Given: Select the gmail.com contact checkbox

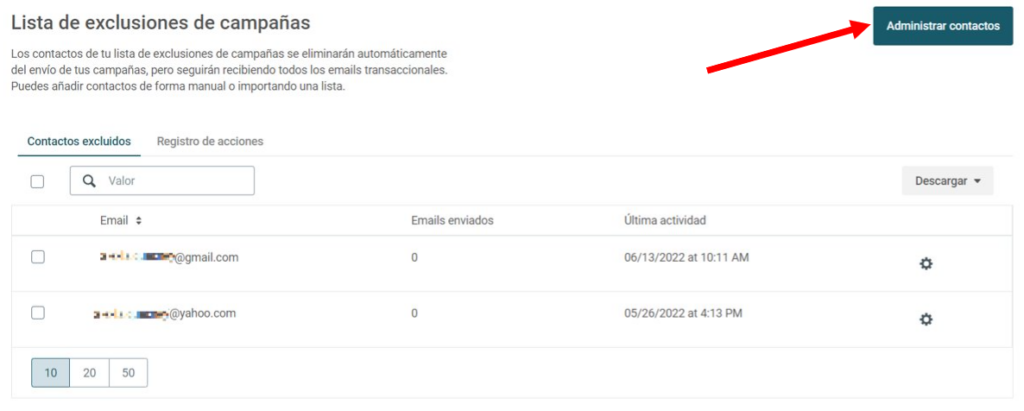Looking at the screenshot, I should 38,257.
